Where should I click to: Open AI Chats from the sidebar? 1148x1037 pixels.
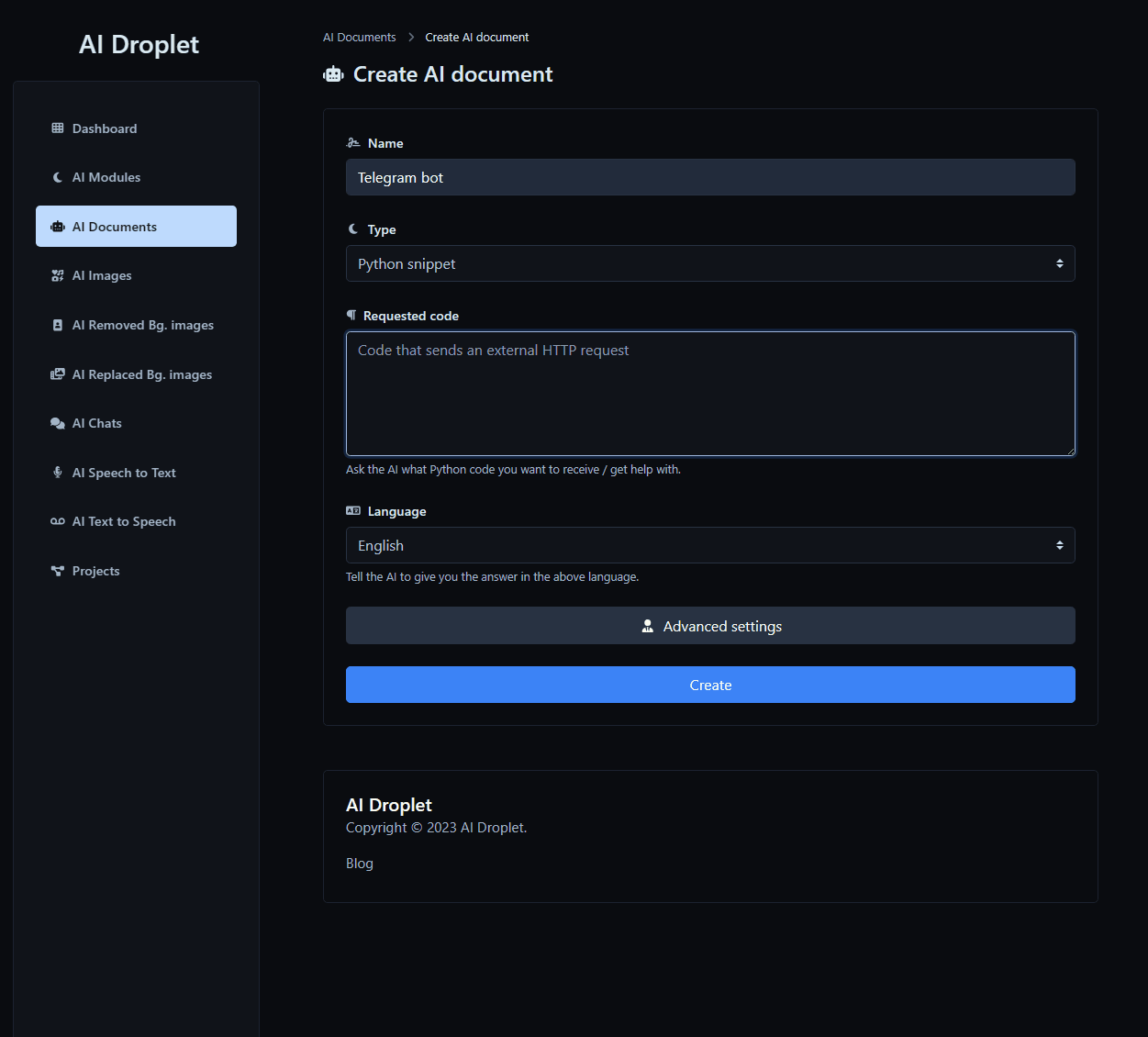click(x=136, y=423)
